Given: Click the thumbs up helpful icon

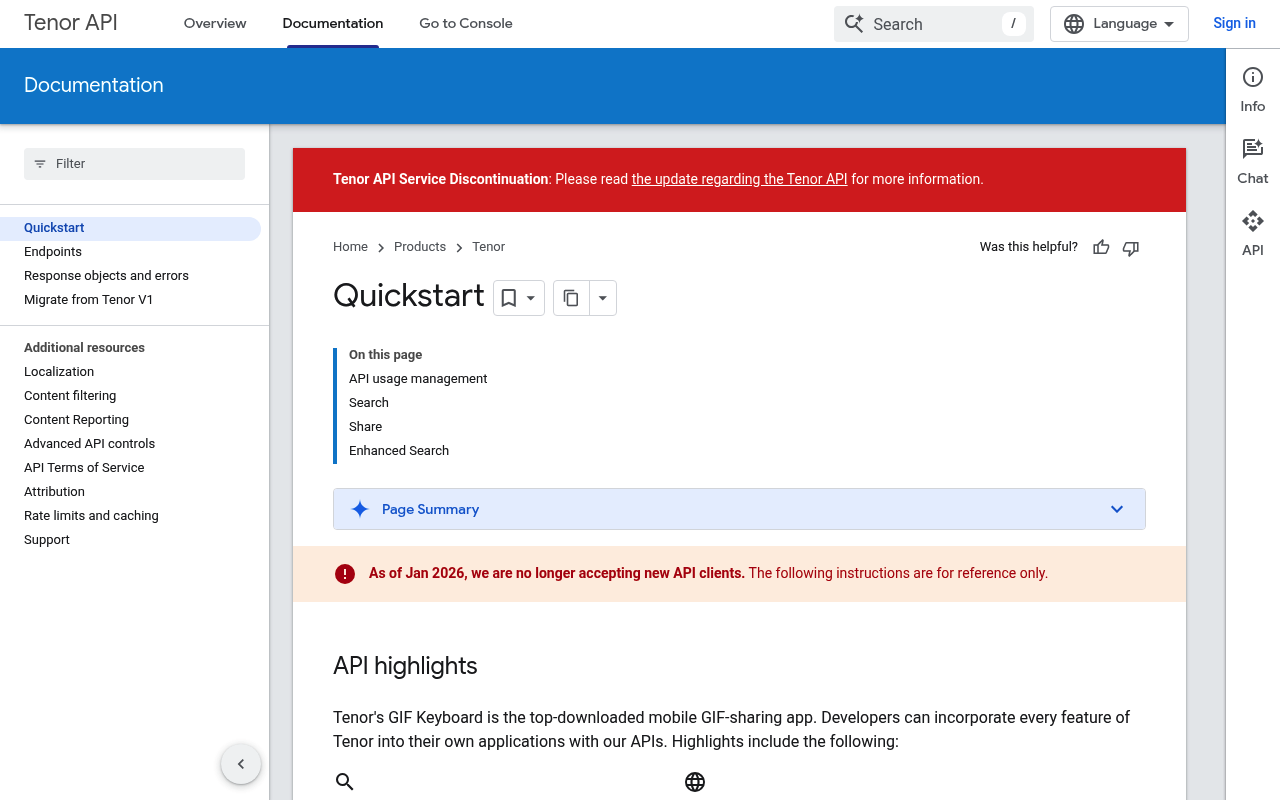Looking at the screenshot, I should (x=1101, y=248).
